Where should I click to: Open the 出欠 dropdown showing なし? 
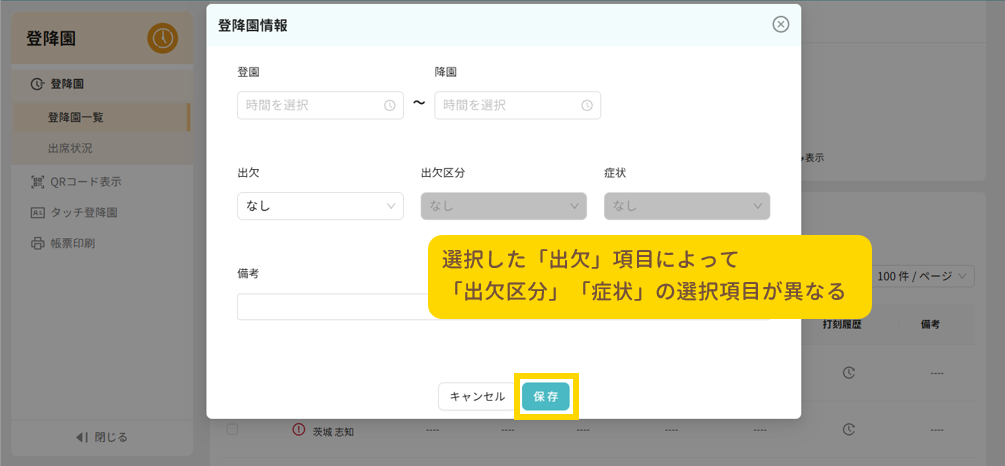click(x=320, y=206)
